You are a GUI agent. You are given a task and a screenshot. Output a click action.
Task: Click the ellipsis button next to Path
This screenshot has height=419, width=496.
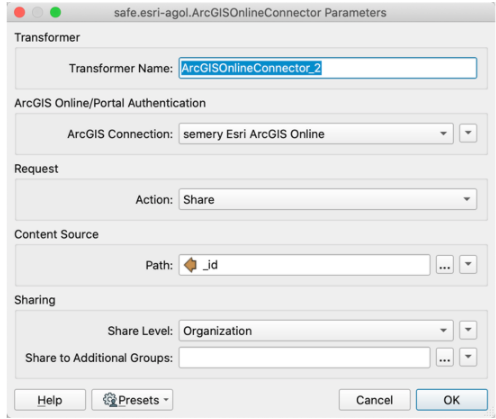445,265
